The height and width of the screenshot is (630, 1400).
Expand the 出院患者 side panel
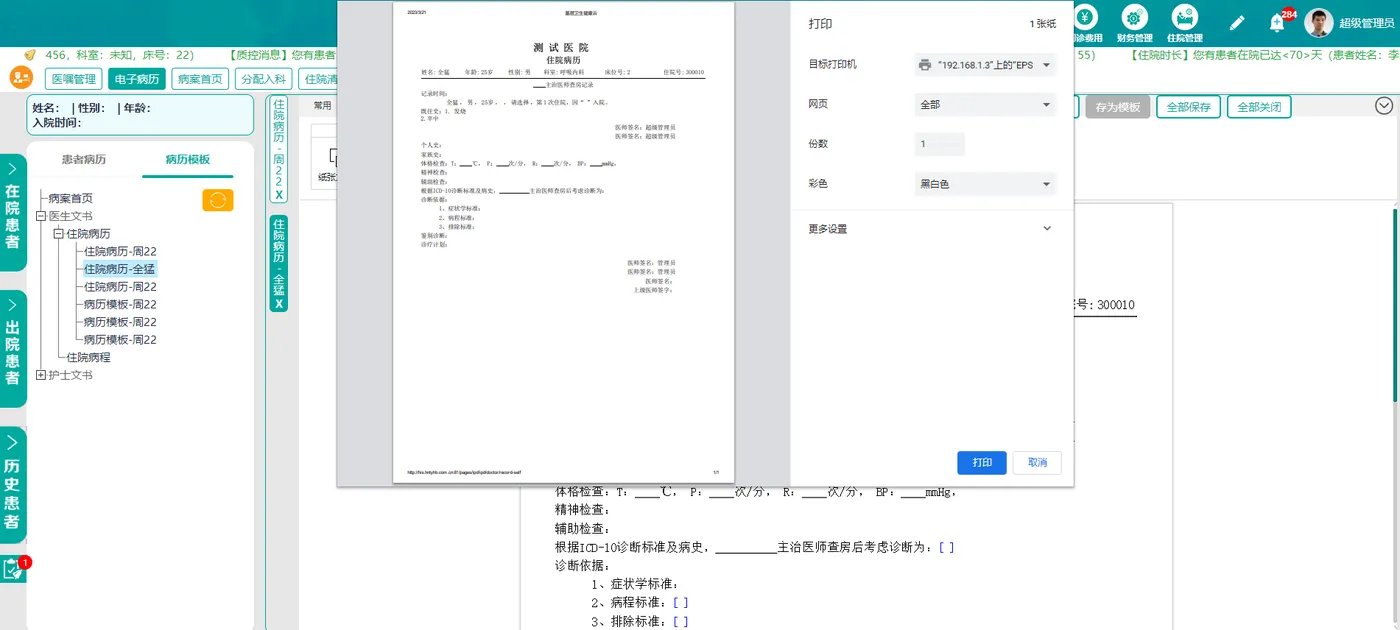(12, 349)
